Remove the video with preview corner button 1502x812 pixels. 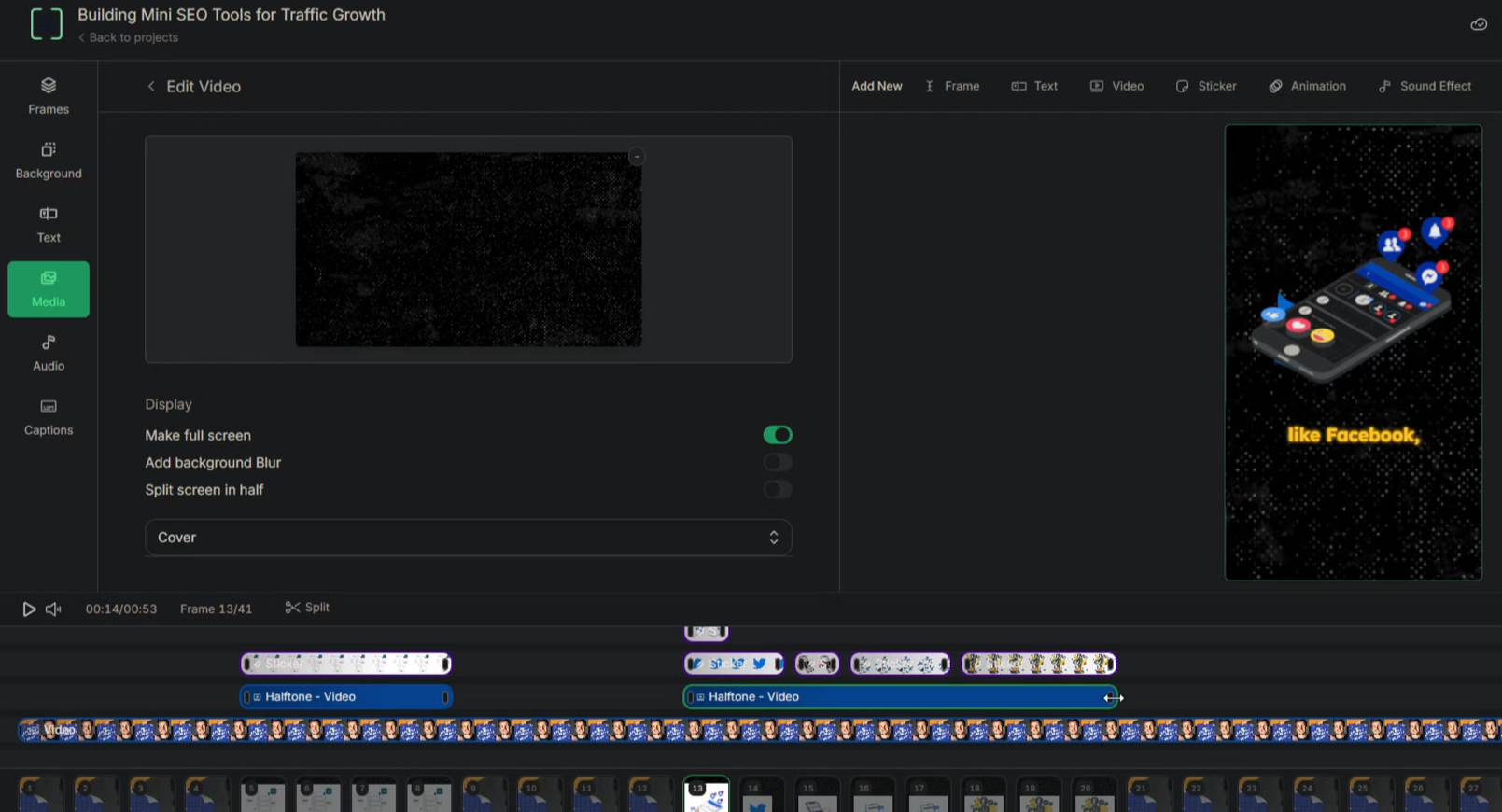click(x=637, y=157)
